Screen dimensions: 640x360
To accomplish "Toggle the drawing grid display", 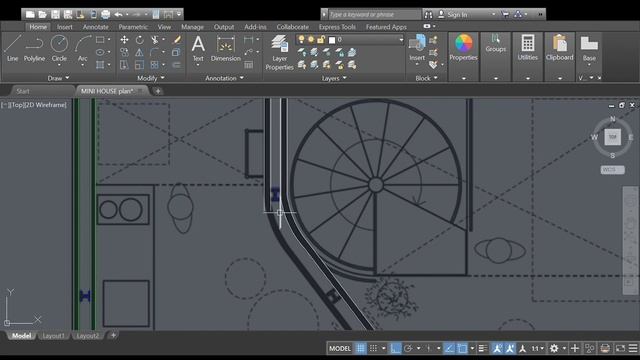I will [x=360, y=348].
